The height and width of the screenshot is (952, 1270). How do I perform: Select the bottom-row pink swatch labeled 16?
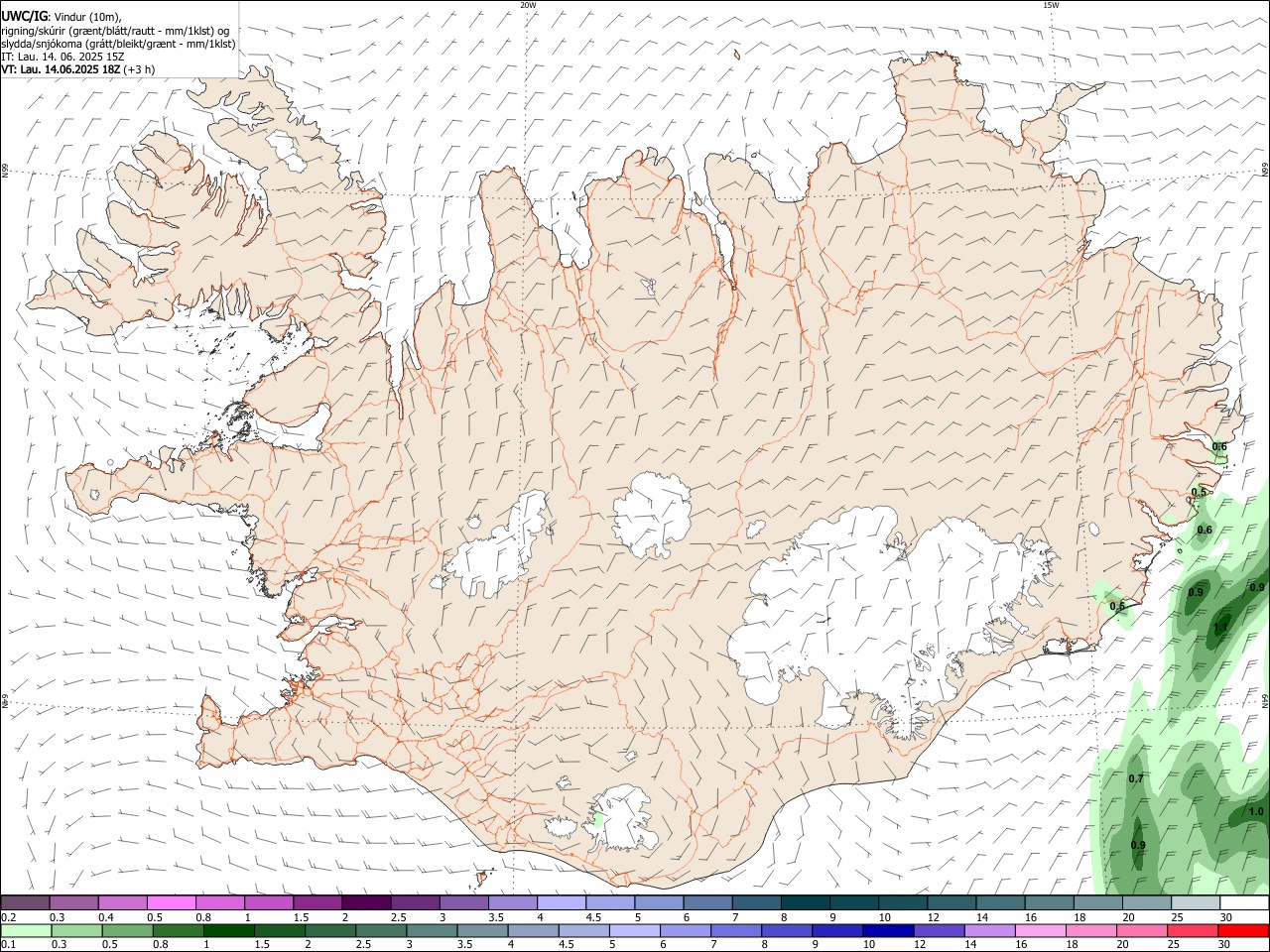point(1042,931)
